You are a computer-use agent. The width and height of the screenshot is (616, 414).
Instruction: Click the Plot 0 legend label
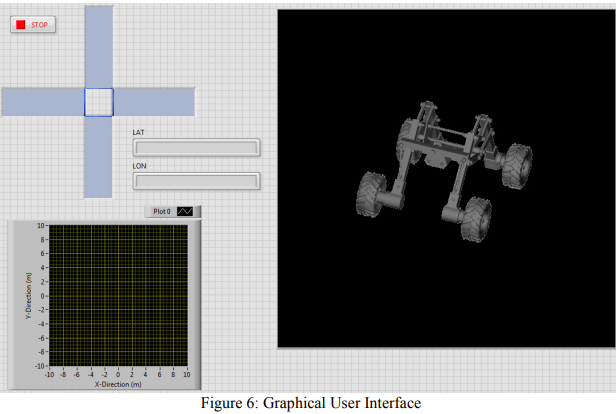click(x=162, y=211)
